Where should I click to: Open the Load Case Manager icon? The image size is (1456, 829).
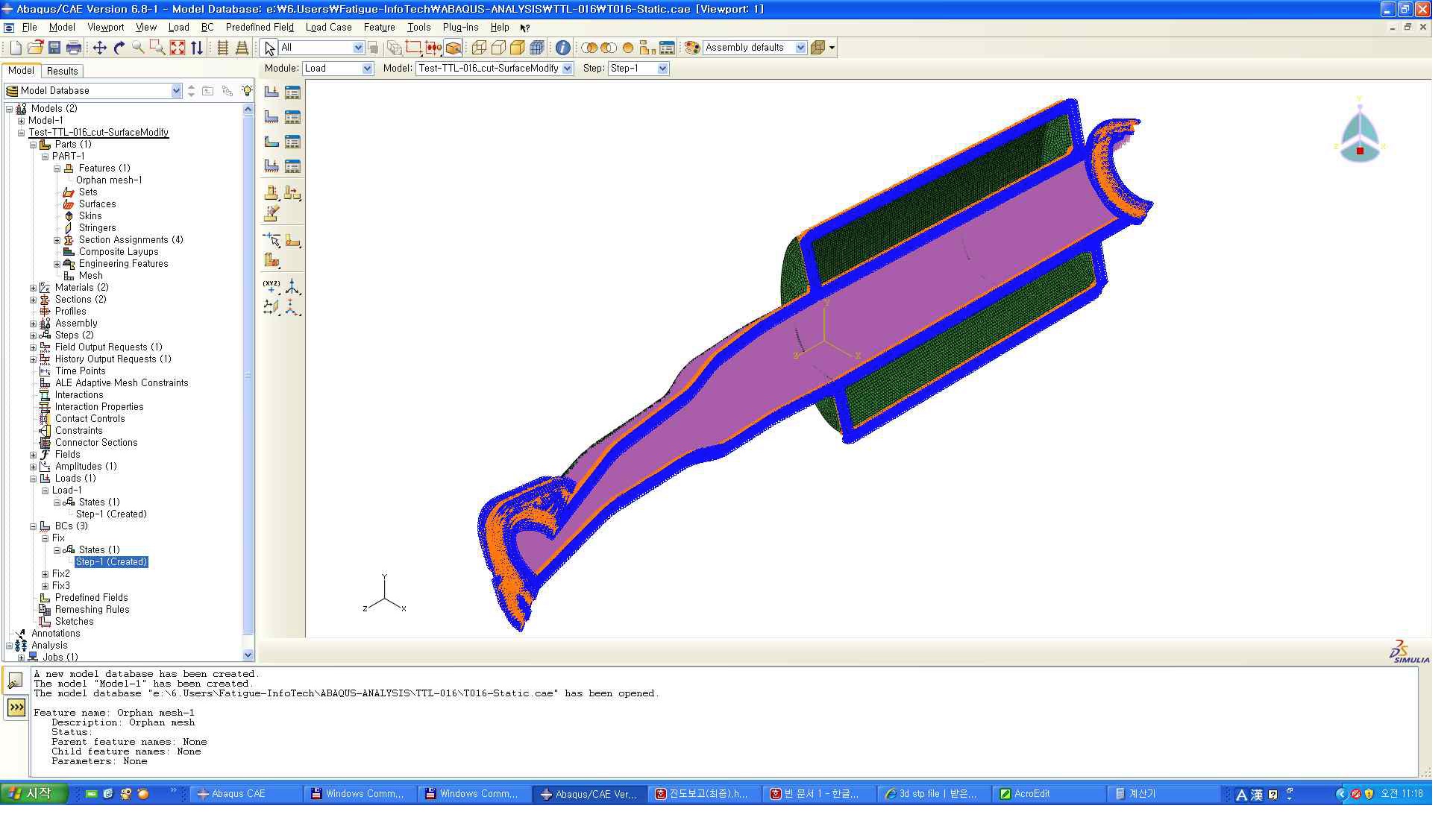click(292, 166)
